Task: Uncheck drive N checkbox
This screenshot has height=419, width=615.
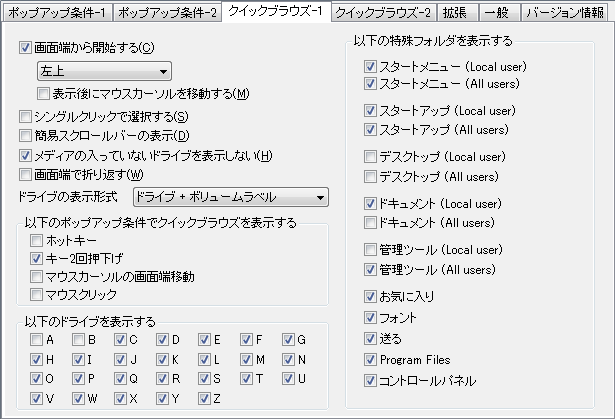Action: click(288, 359)
